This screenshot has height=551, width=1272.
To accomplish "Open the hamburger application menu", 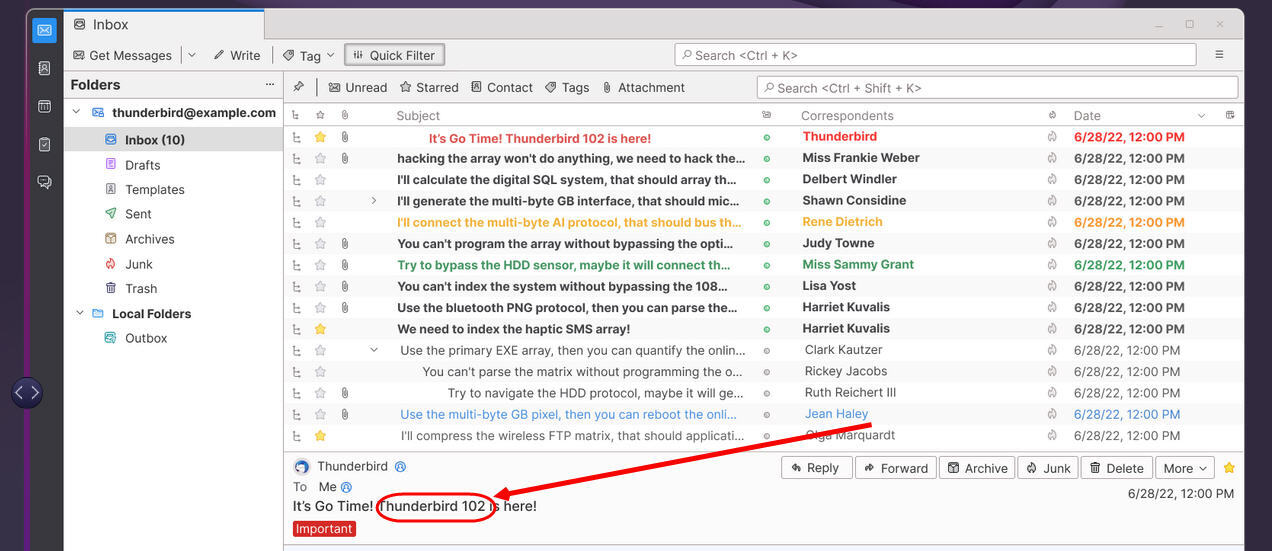I will pos(1219,55).
